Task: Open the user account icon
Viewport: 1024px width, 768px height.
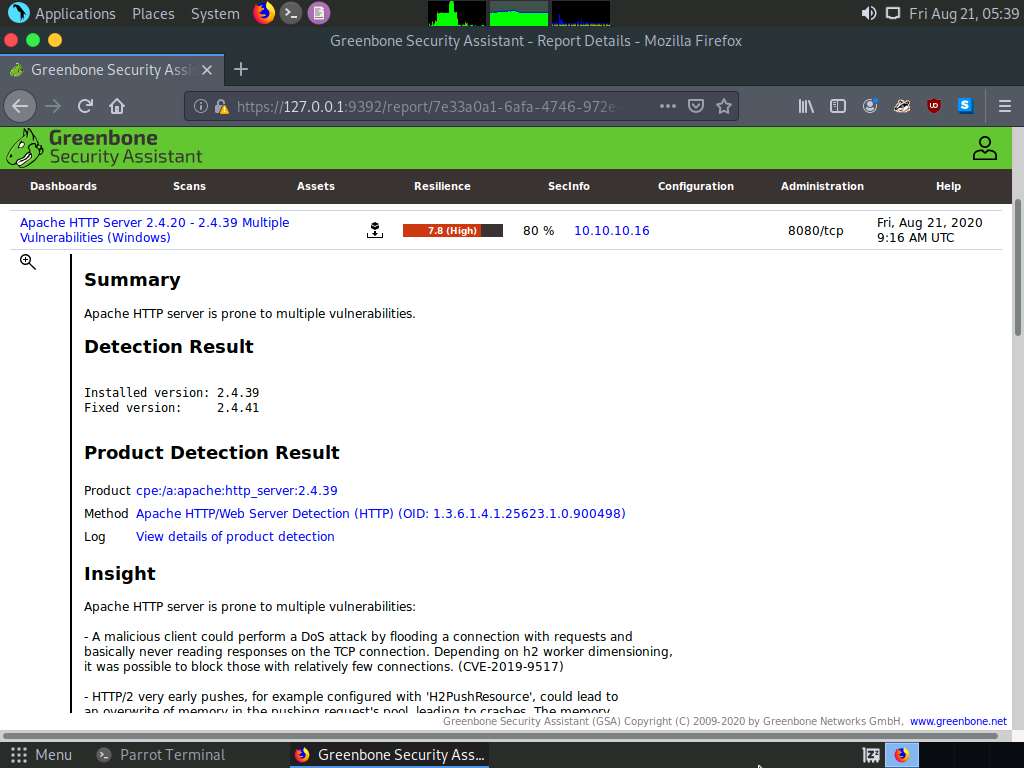Action: coord(984,148)
